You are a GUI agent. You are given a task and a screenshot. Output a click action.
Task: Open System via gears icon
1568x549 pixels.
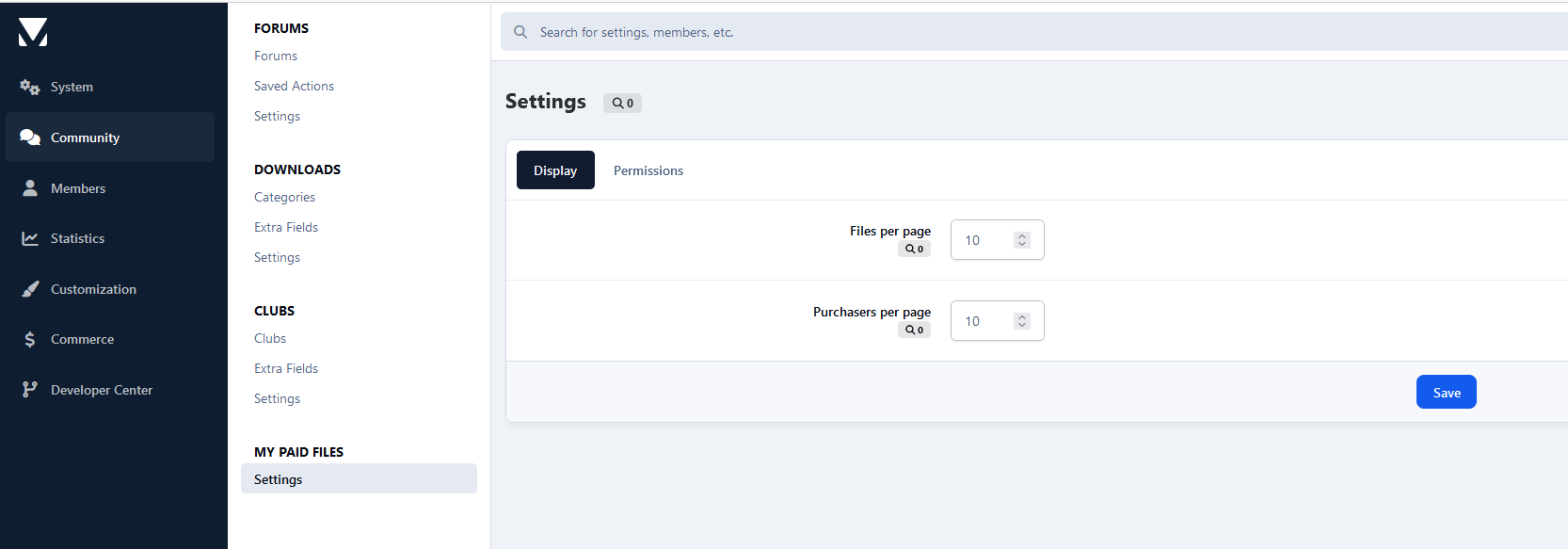(30, 87)
